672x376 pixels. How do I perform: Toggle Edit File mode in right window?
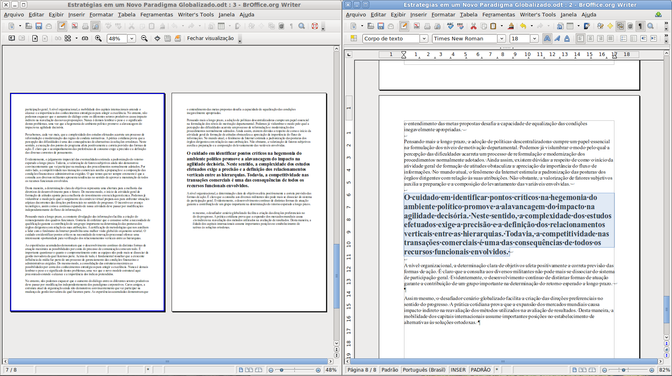(x=403, y=26)
